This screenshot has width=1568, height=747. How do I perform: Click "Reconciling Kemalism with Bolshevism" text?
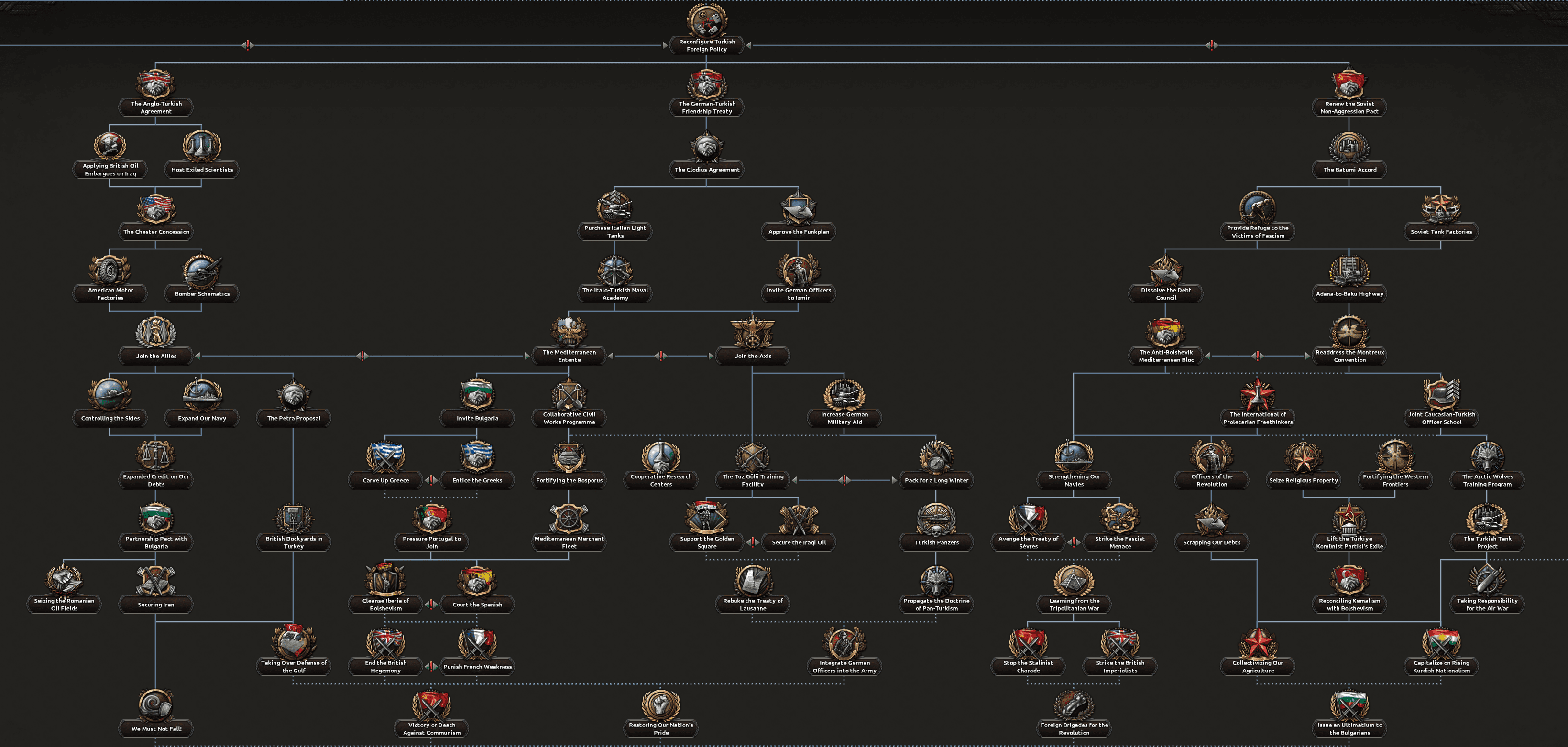1349,605
